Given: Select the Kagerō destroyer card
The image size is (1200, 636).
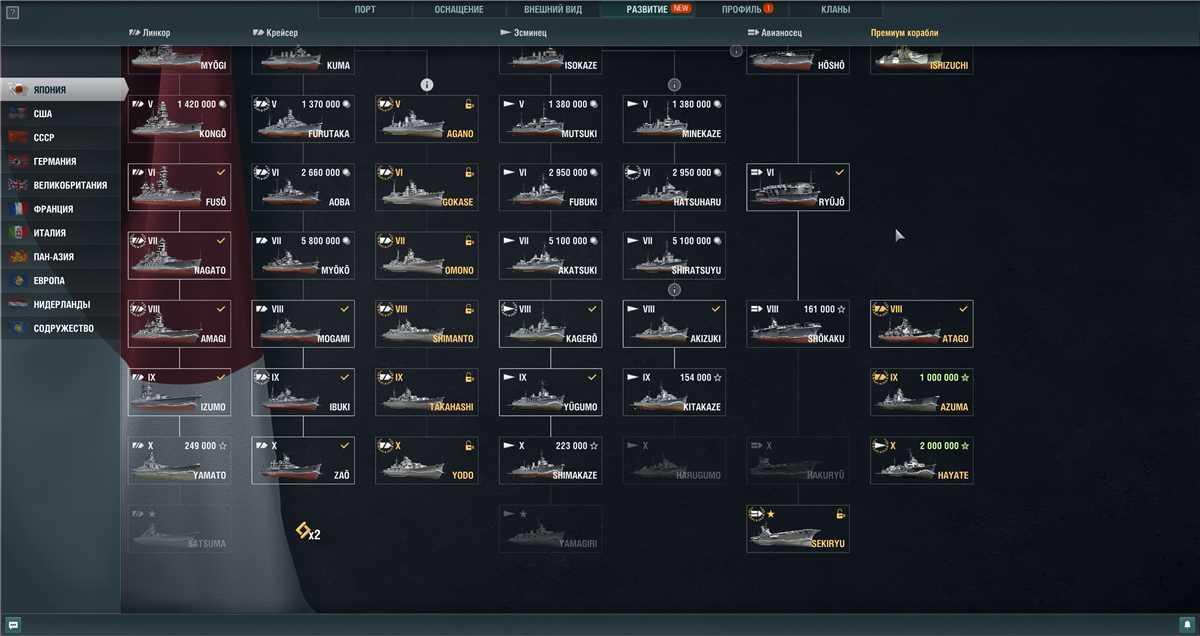Looking at the screenshot, I should [x=551, y=324].
